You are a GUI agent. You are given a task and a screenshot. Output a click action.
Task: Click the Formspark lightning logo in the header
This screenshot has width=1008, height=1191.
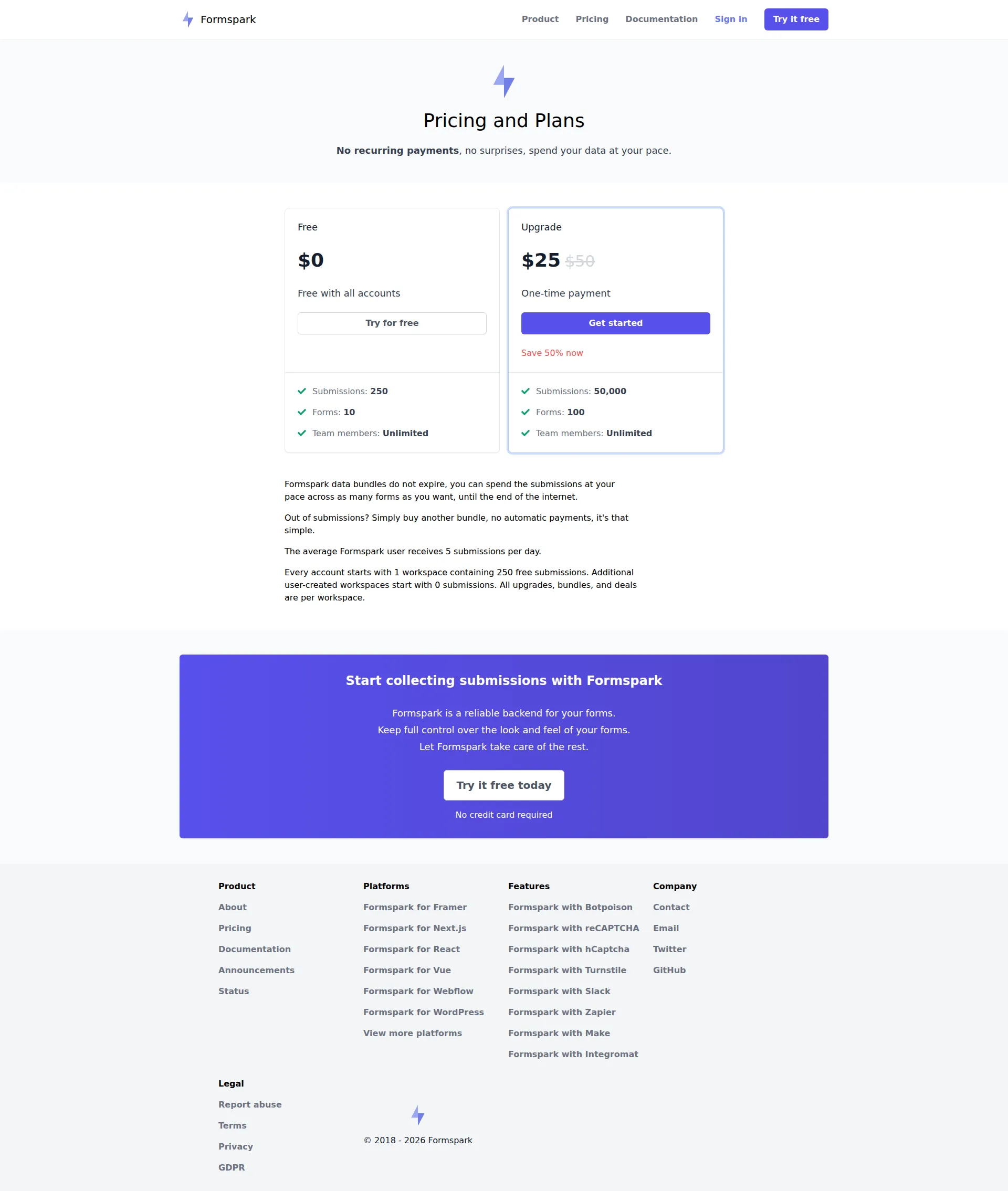tap(187, 19)
